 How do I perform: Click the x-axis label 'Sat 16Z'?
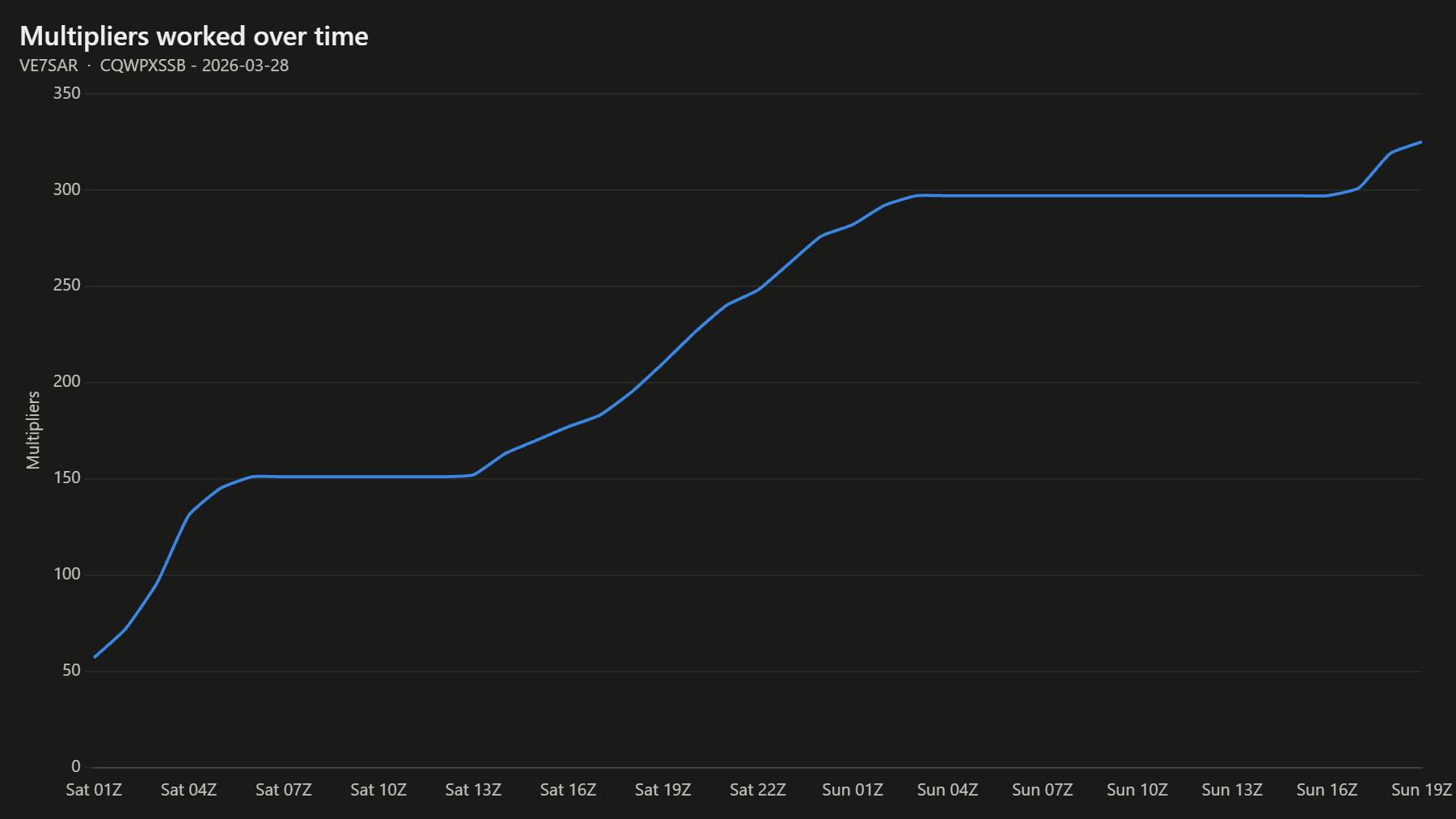pos(568,790)
